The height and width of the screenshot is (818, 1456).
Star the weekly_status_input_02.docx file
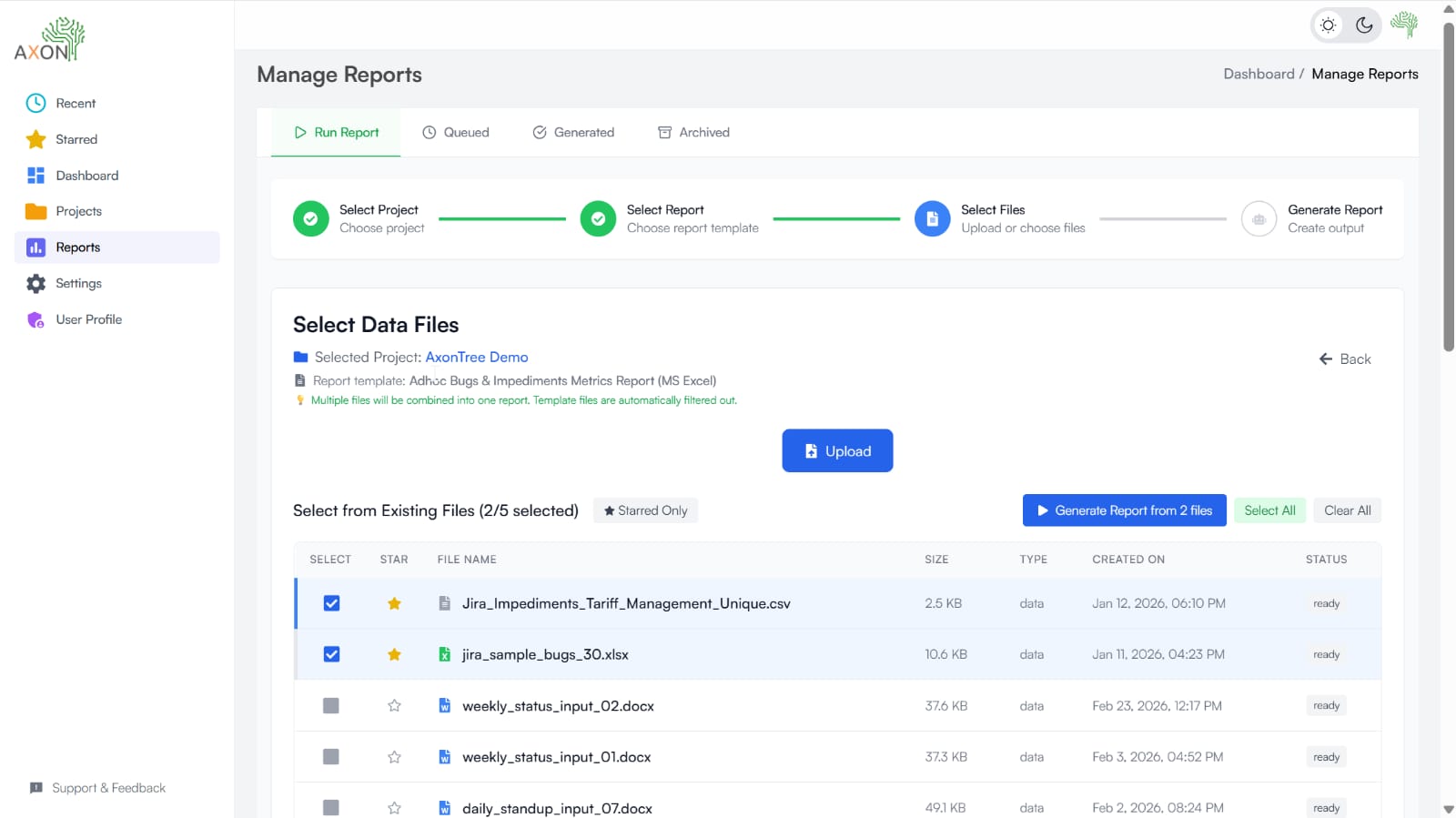coord(394,706)
